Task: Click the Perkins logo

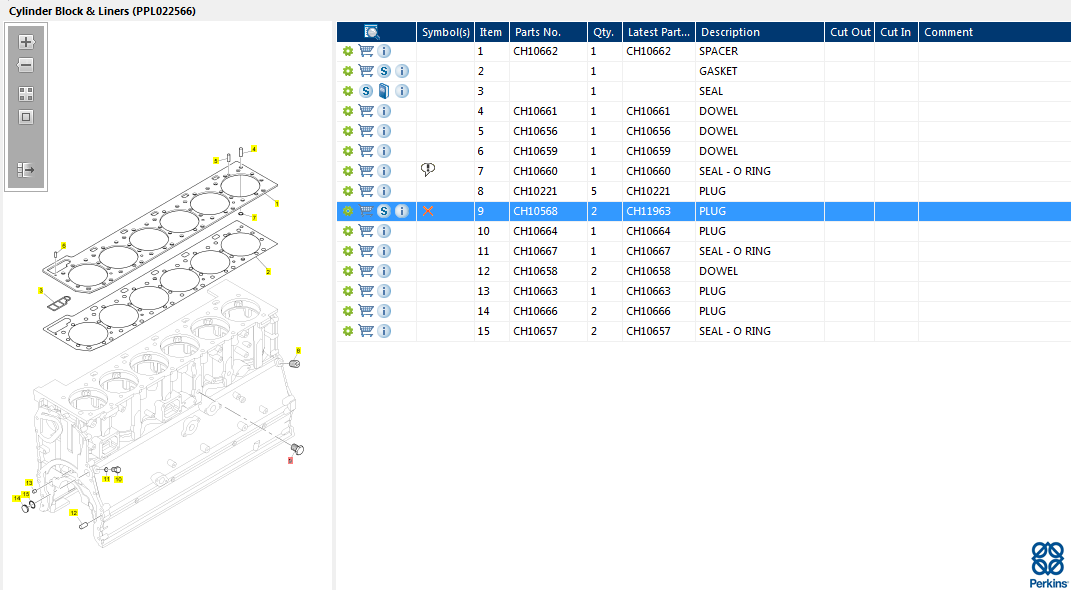Action: click(x=1048, y=564)
